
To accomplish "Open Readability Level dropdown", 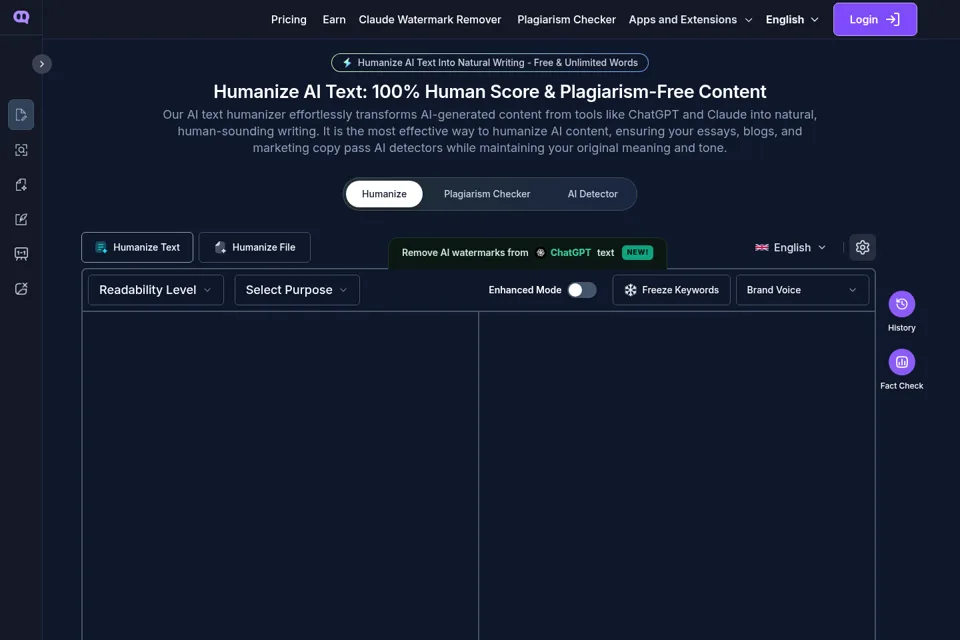I will (156, 290).
